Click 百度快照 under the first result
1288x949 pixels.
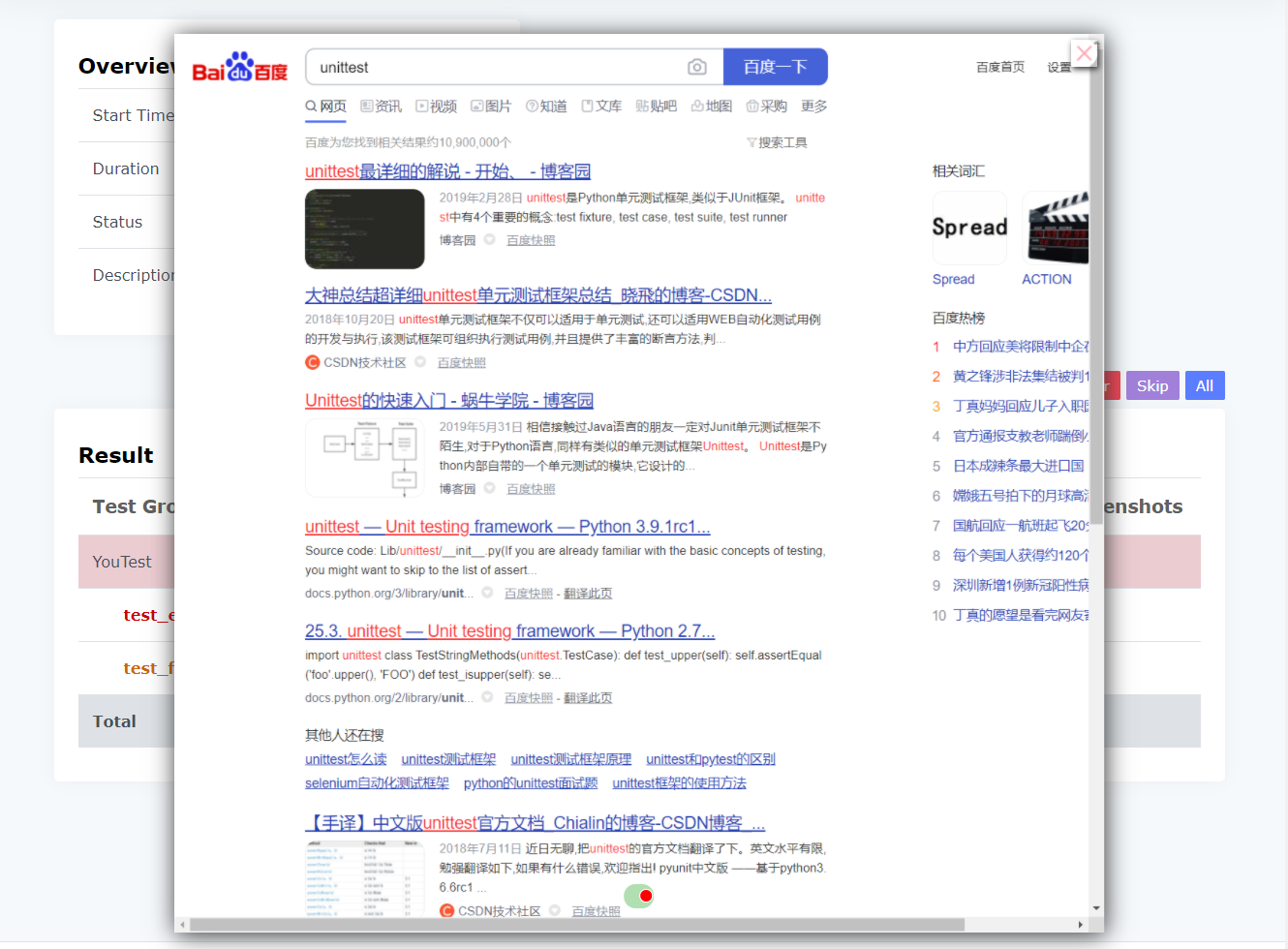pyautogui.click(x=531, y=240)
